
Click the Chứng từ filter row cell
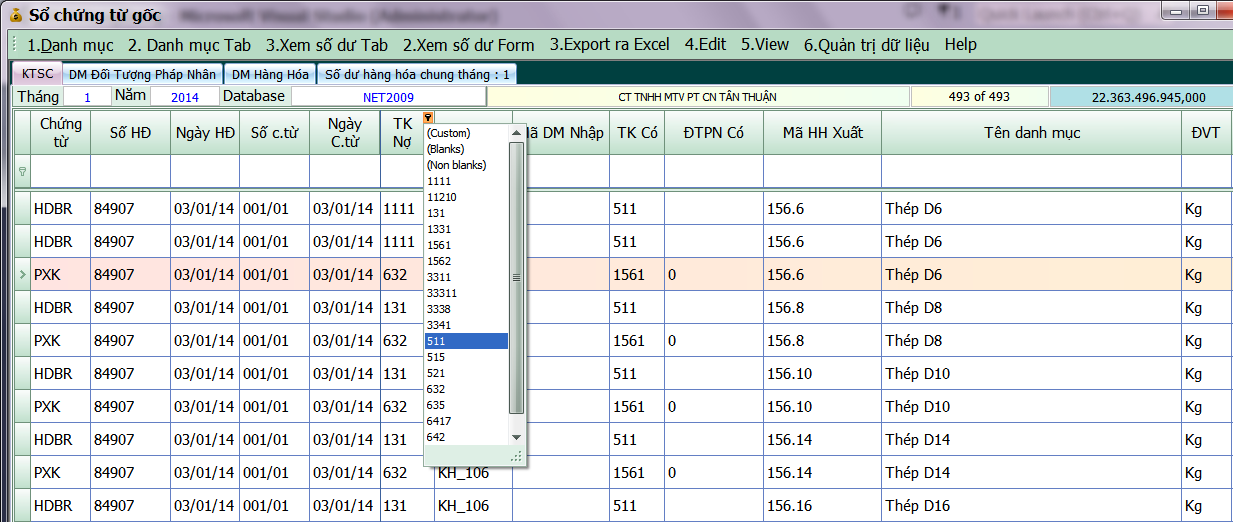coord(60,171)
